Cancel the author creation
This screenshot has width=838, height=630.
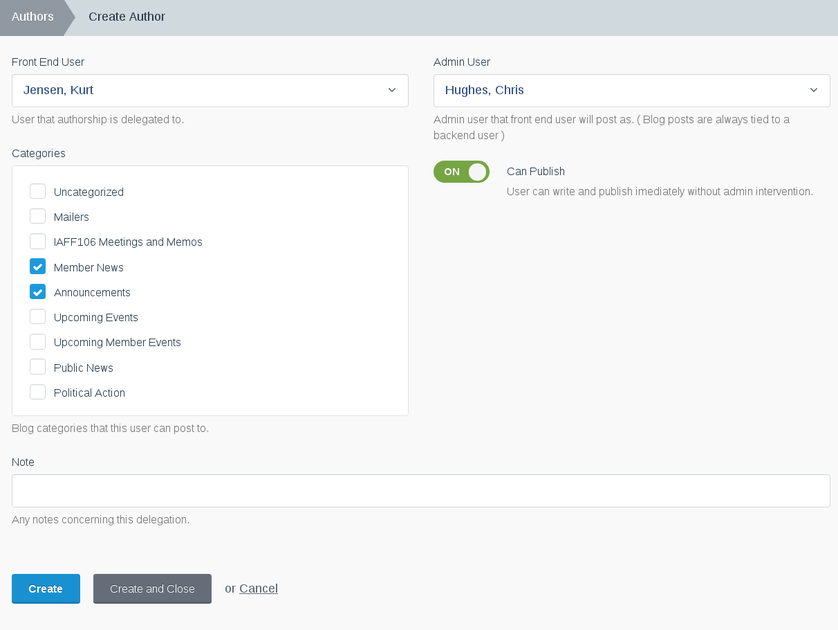pyautogui.click(x=259, y=588)
